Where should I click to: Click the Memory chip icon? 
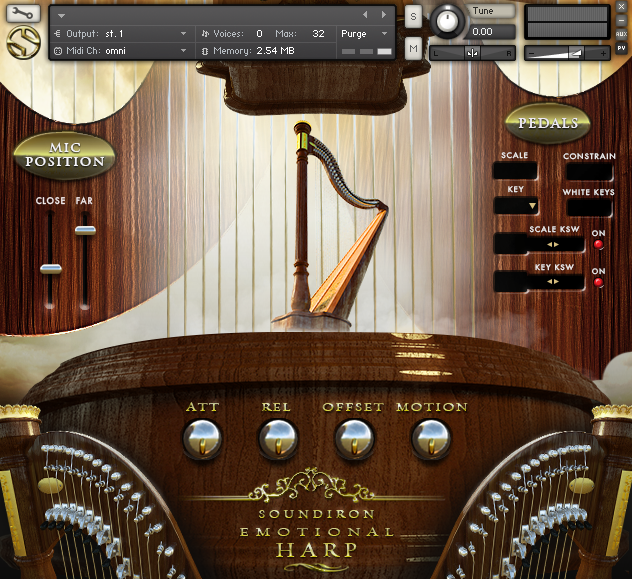[x=205, y=51]
